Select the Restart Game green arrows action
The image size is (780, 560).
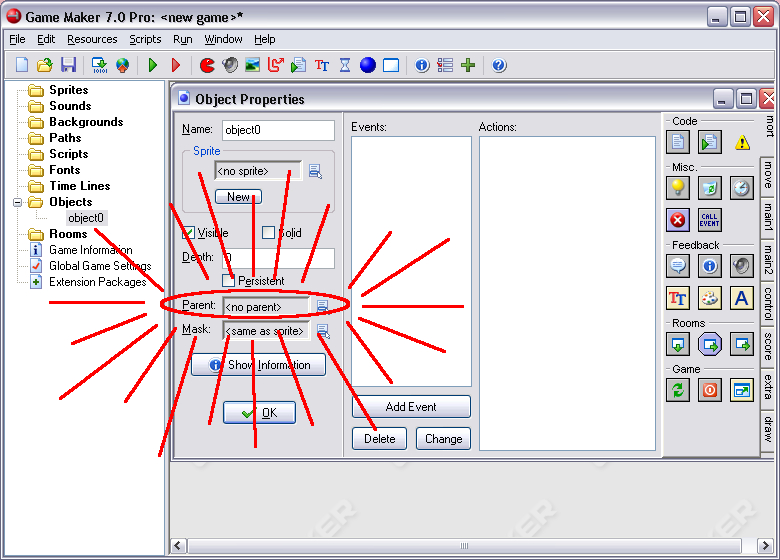coord(679,391)
